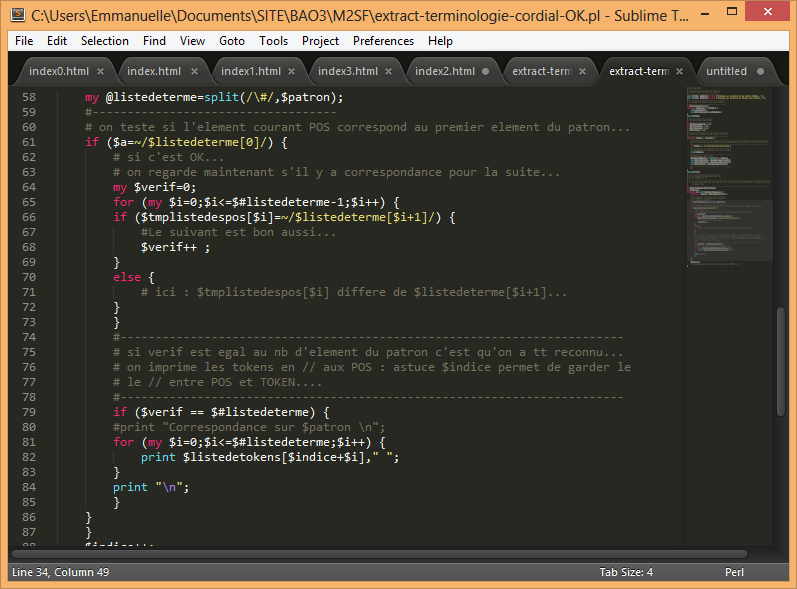This screenshot has height=589, width=797.
Task: Switch to the first extract-term tab
Action: [x=542, y=72]
